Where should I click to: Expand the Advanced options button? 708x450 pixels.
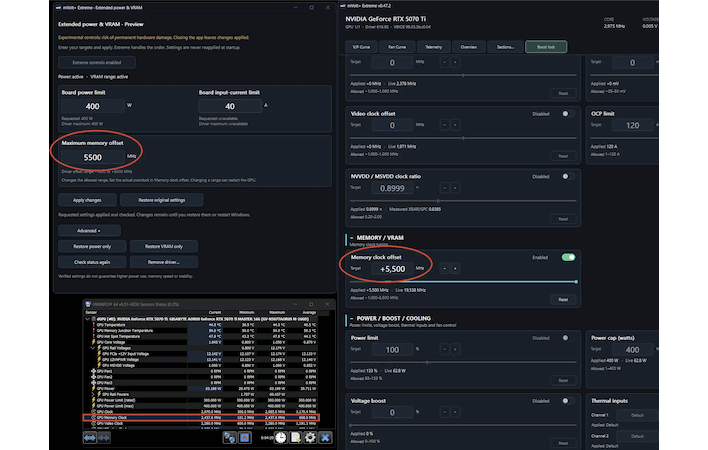pyautogui.click(x=89, y=231)
